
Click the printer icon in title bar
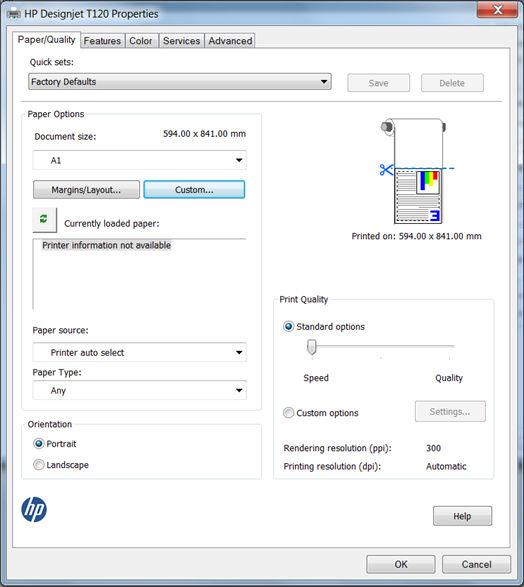click(14, 14)
